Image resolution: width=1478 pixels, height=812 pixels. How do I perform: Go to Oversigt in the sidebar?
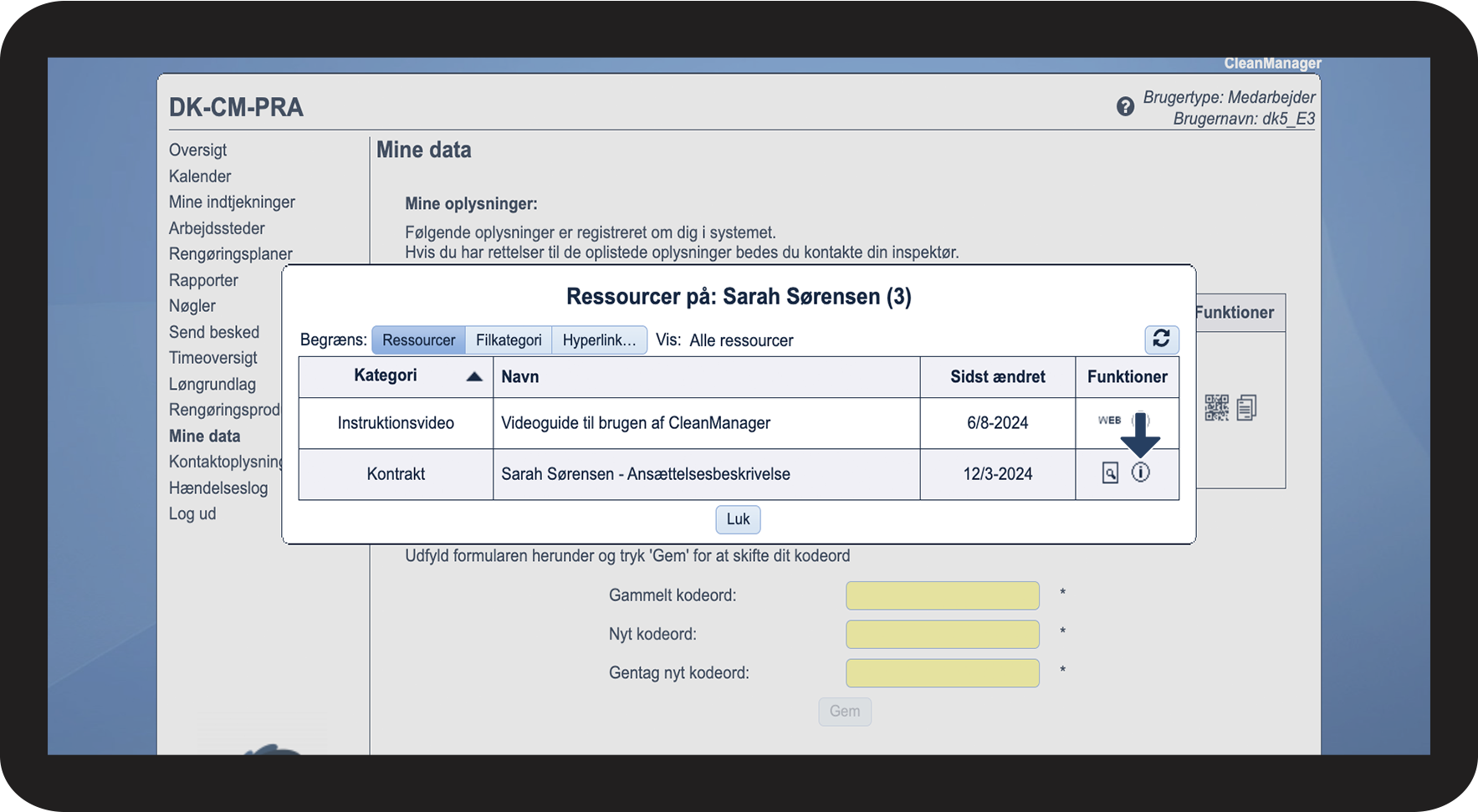(x=198, y=151)
